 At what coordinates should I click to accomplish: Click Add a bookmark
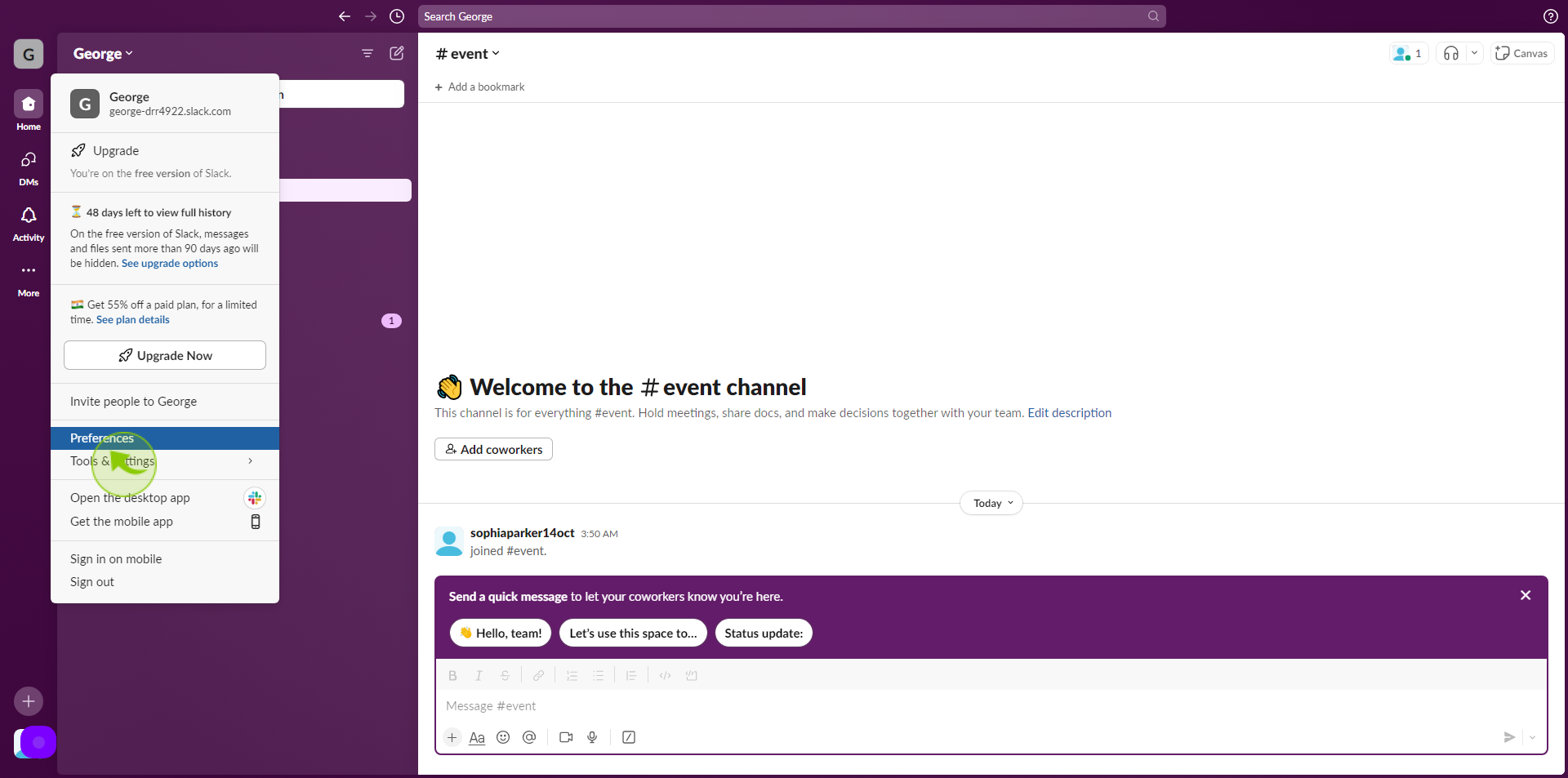[x=479, y=87]
